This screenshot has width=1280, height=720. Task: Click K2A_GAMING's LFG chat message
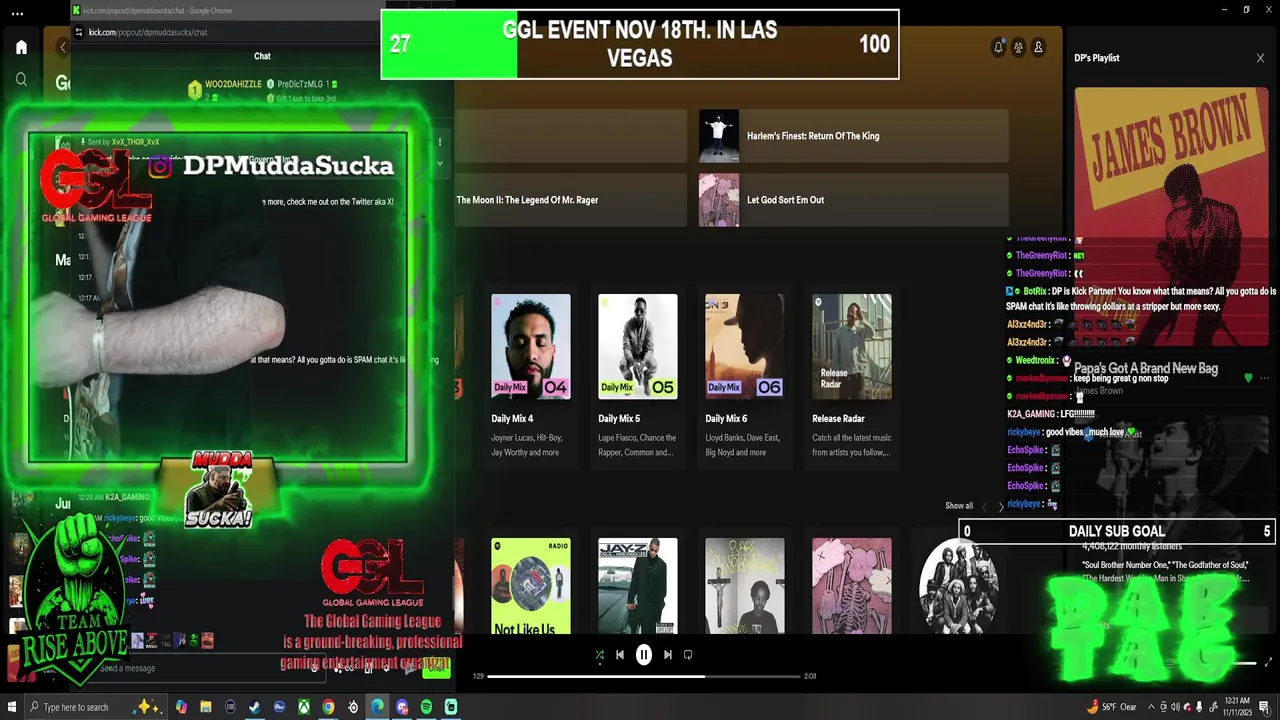click(x=1051, y=414)
